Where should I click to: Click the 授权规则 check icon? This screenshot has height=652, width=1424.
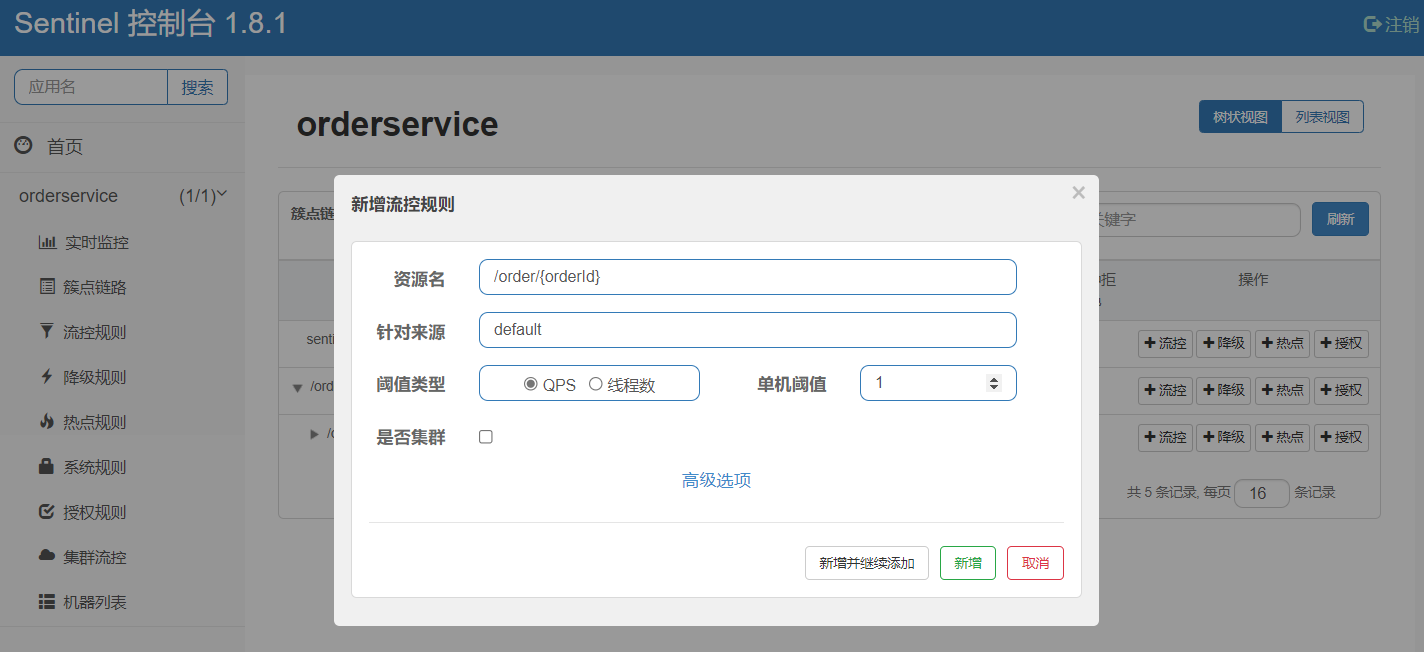point(46,512)
